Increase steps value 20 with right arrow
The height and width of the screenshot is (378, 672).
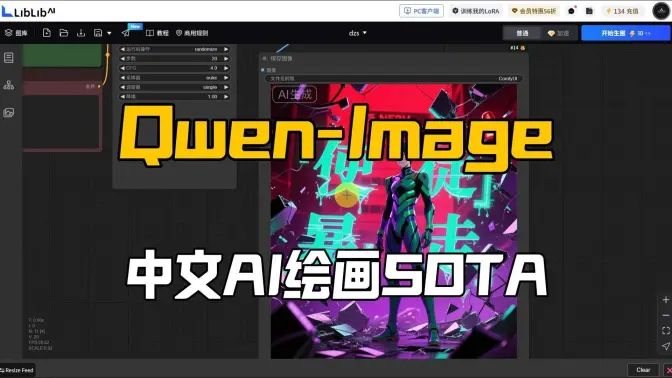pos(226,59)
